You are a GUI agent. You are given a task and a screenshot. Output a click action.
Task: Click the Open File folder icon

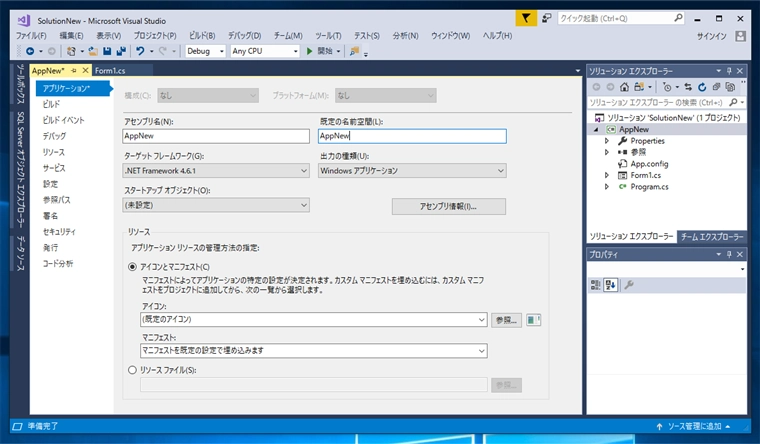click(x=93, y=51)
